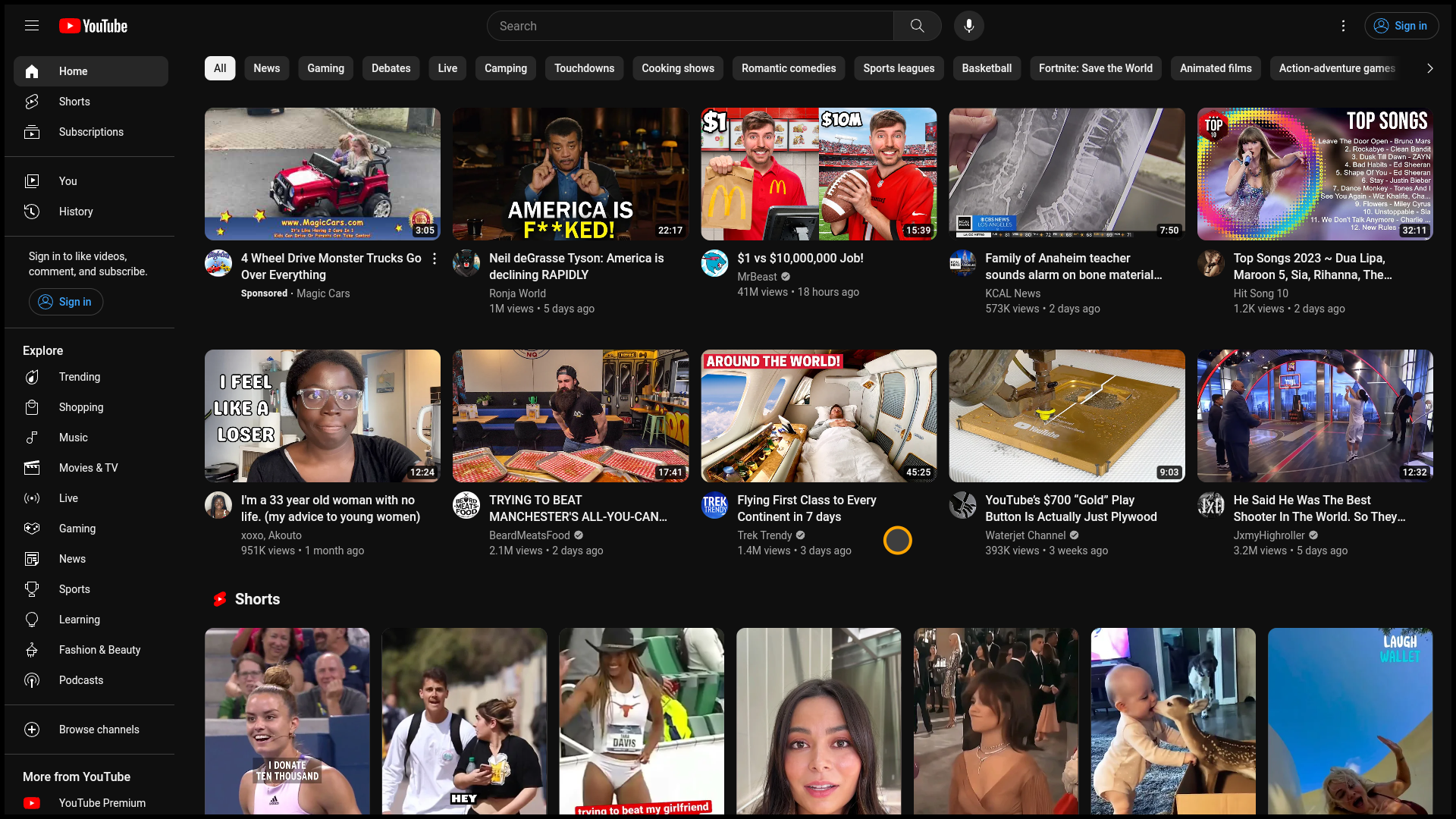Open Learning in Explore
Viewport: 1456px width, 819px height.
click(x=91, y=620)
